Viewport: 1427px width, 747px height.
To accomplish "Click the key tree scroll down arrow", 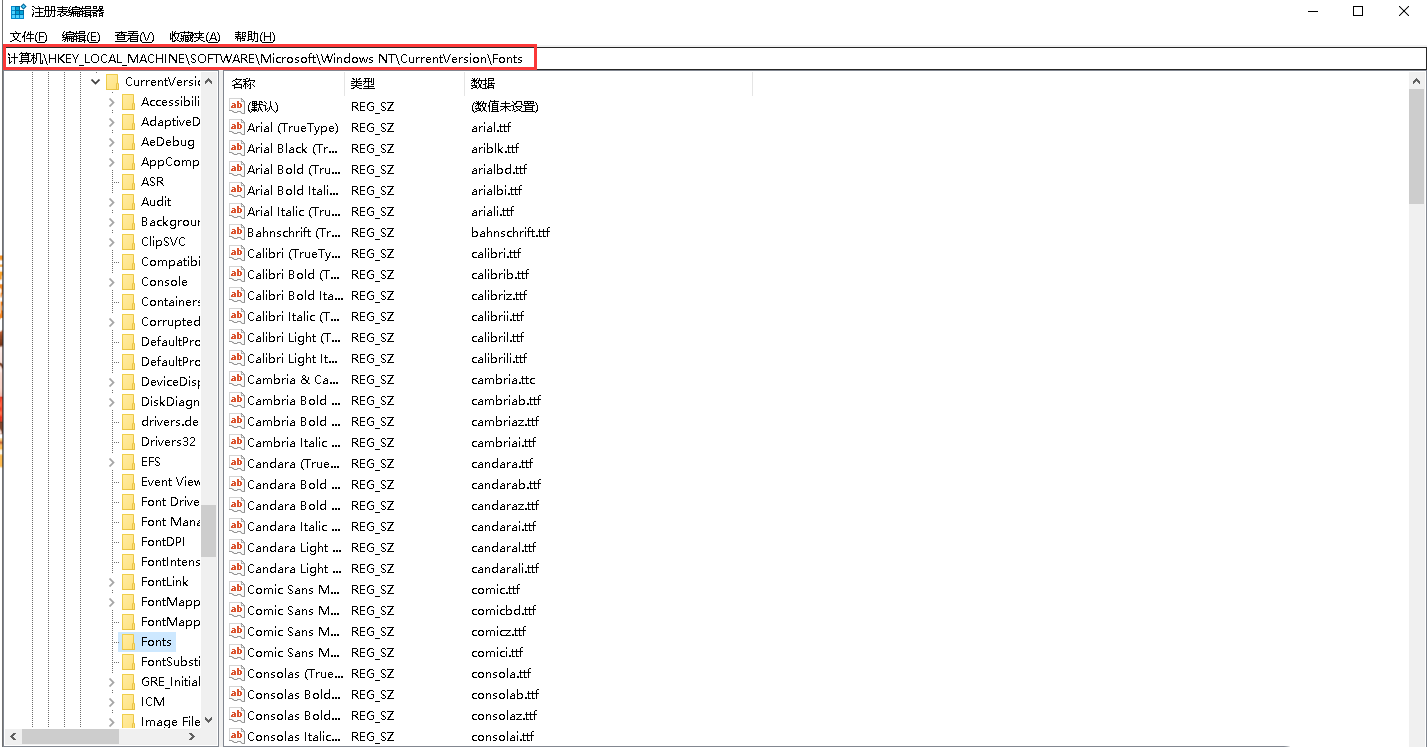I will (x=208, y=720).
